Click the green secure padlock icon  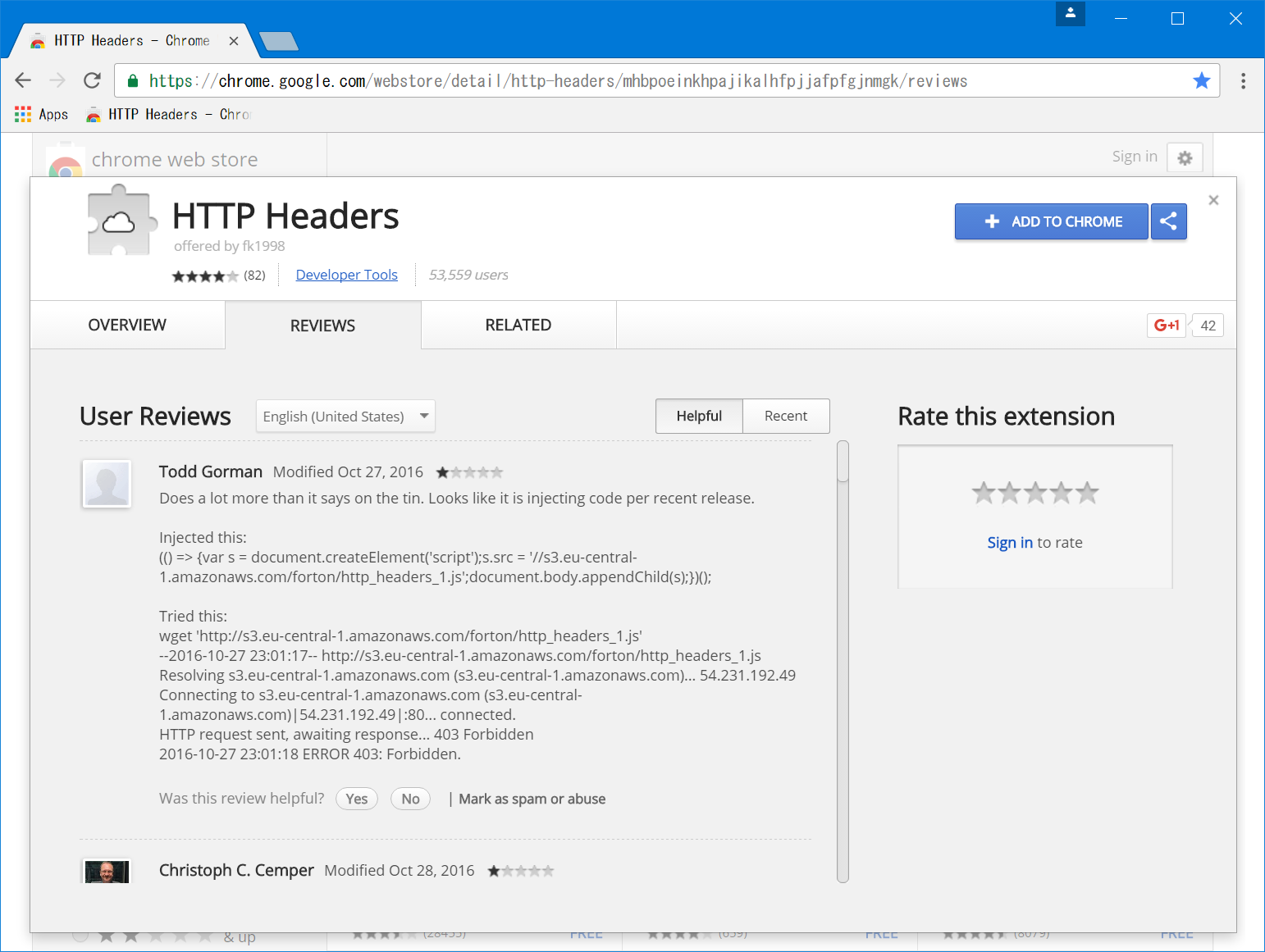[132, 80]
